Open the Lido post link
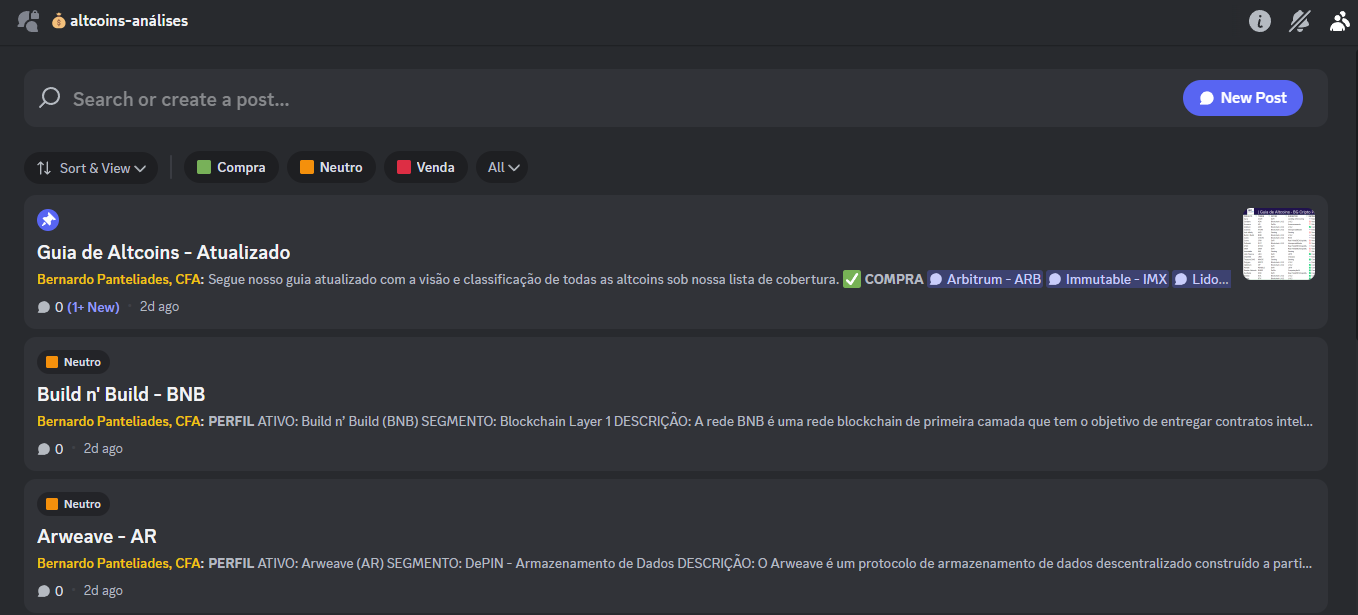Viewport: 1358px width, 615px height. tap(1202, 280)
